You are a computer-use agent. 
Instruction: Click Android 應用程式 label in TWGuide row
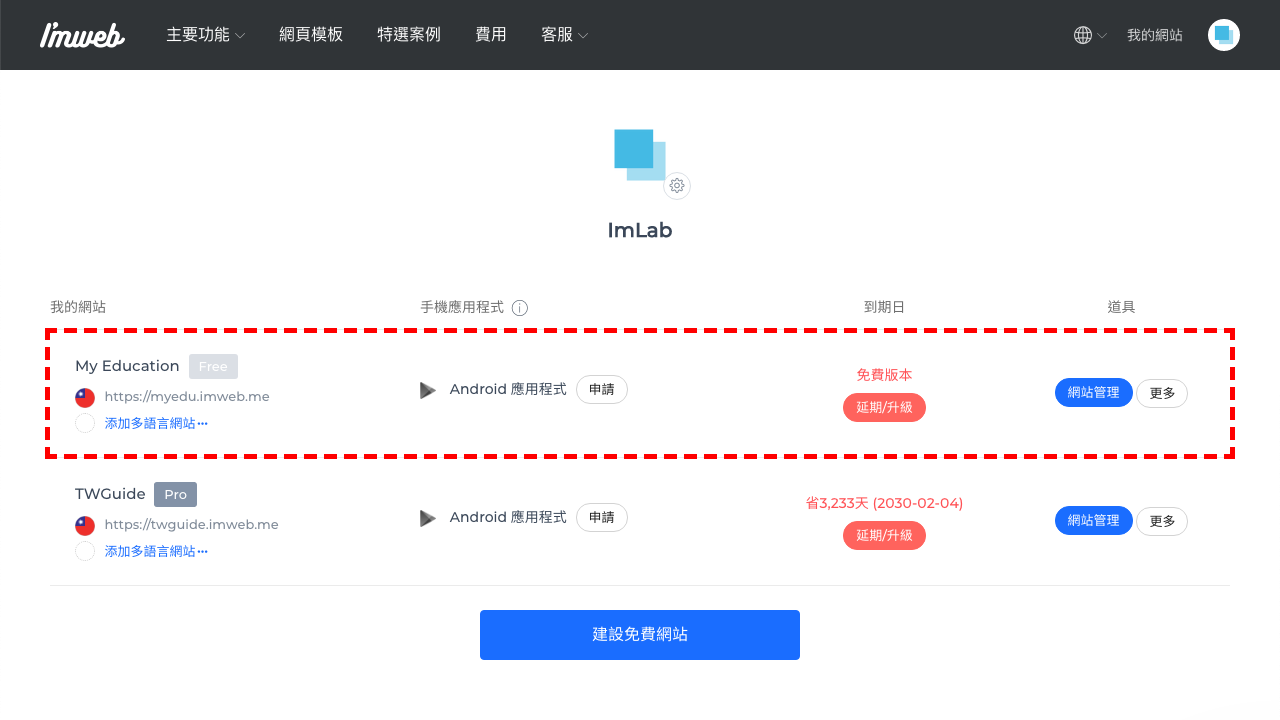[508, 517]
